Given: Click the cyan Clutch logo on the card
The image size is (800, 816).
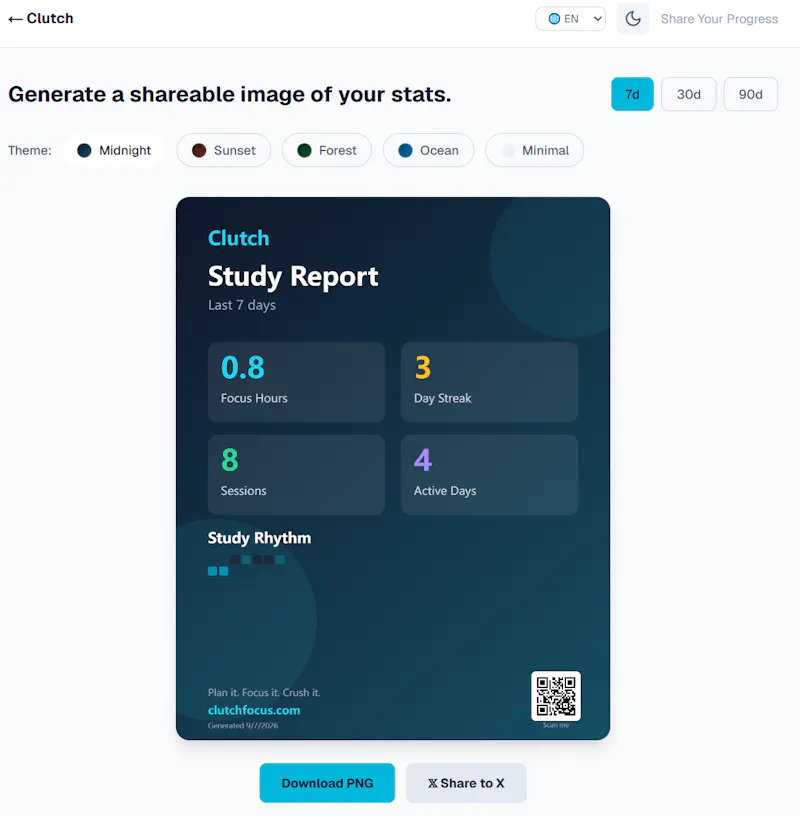Looking at the screenshot, I should click(x=238, y=238).
